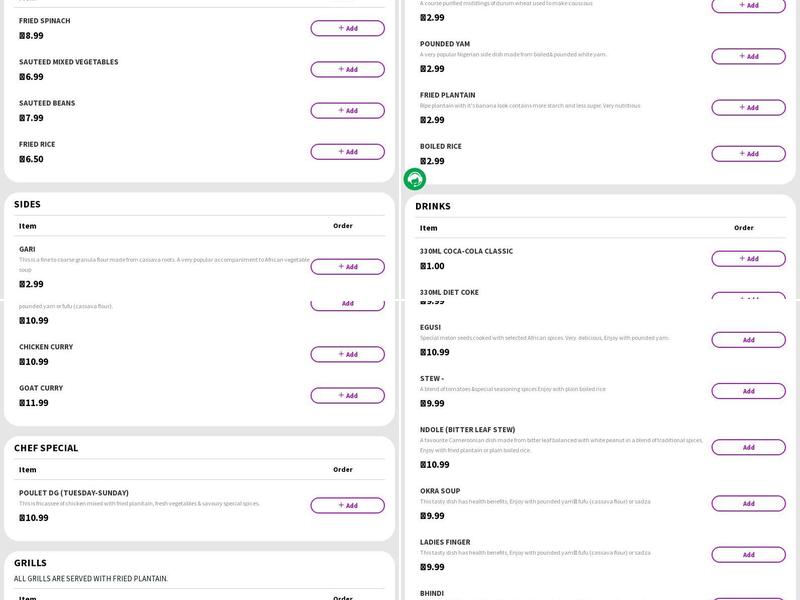The height and width of the screenshot is (600, 800).
Task: Add Pounded Yam to order
Action: point(748,56)
